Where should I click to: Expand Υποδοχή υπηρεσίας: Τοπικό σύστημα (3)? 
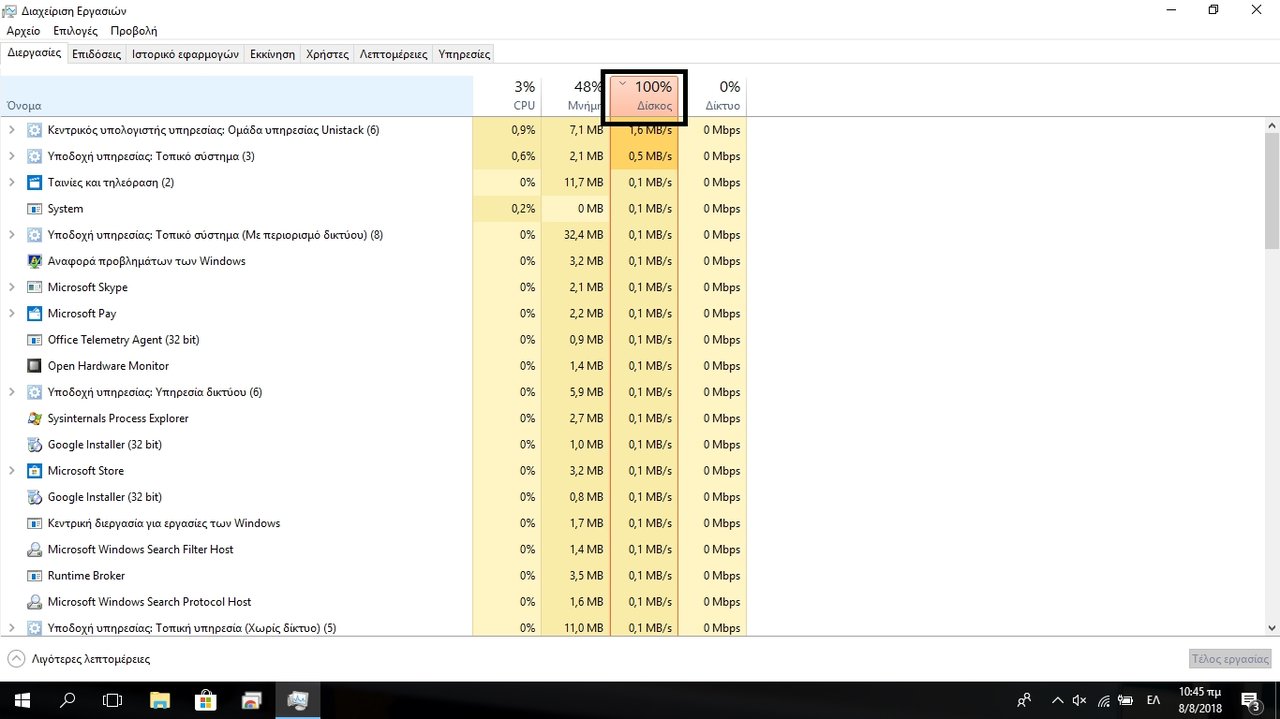coord(12,156)
